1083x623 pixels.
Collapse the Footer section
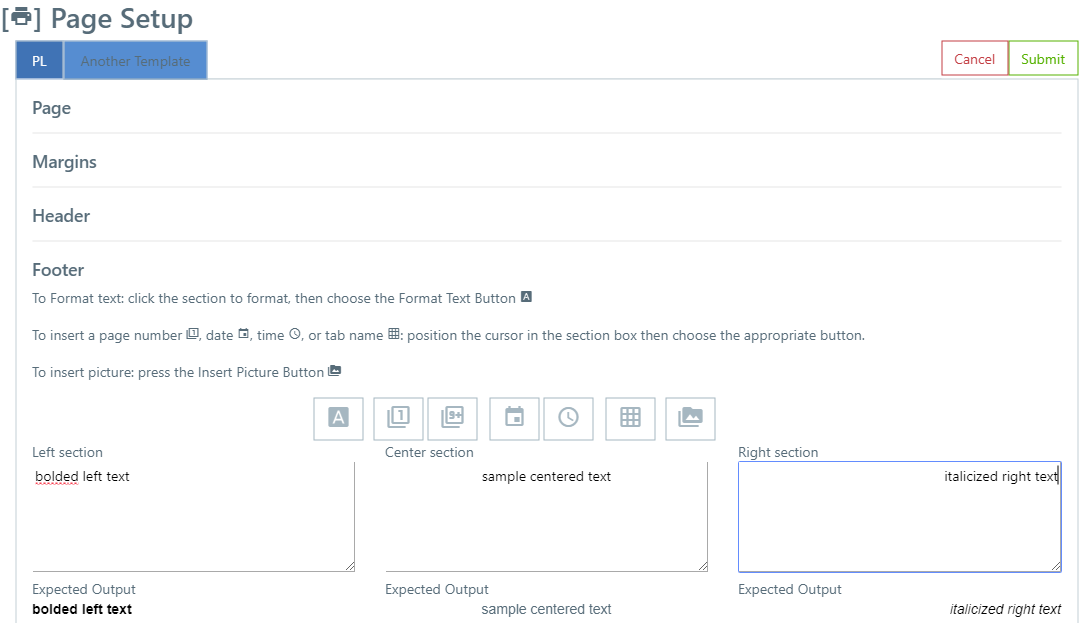point(57,269)
